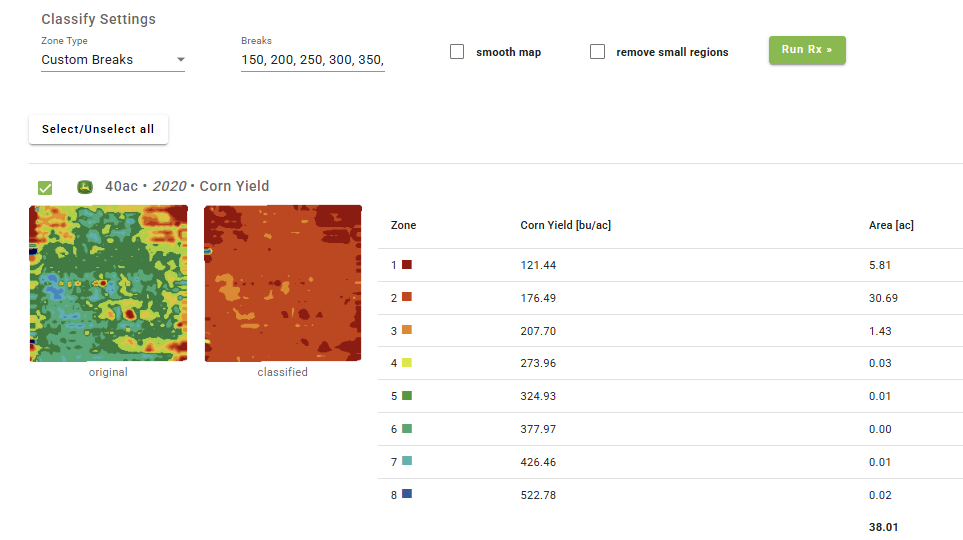Click the 176.49 yield value
Viewport: 963px width, 540px height.
coord(538,298)
